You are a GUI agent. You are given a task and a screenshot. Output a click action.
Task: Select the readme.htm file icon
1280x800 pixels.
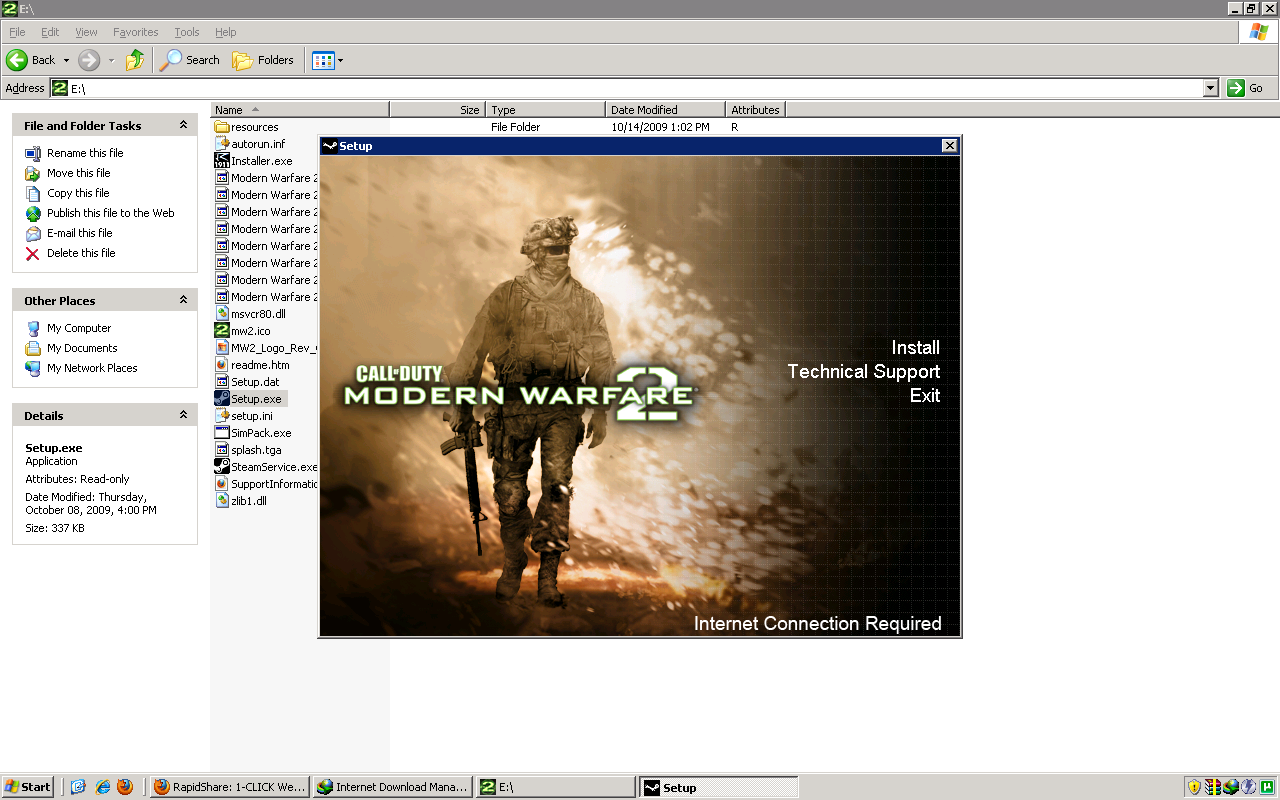[x=222, y=365]
